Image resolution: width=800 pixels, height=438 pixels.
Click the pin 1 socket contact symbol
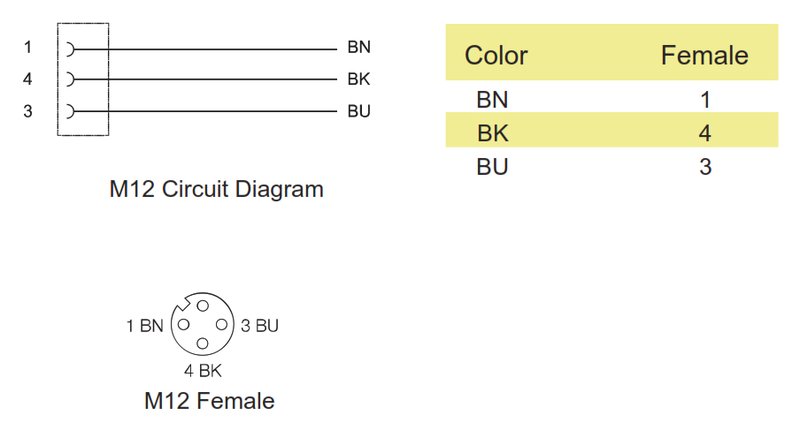[70, 47]
